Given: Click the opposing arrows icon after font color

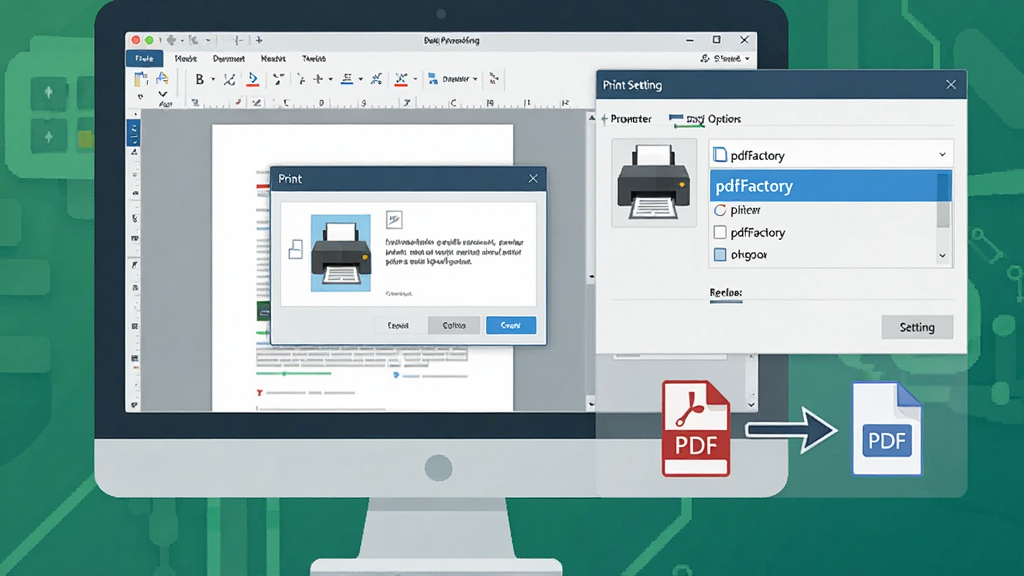Looking at the screenshot, I should coord(278,80).
